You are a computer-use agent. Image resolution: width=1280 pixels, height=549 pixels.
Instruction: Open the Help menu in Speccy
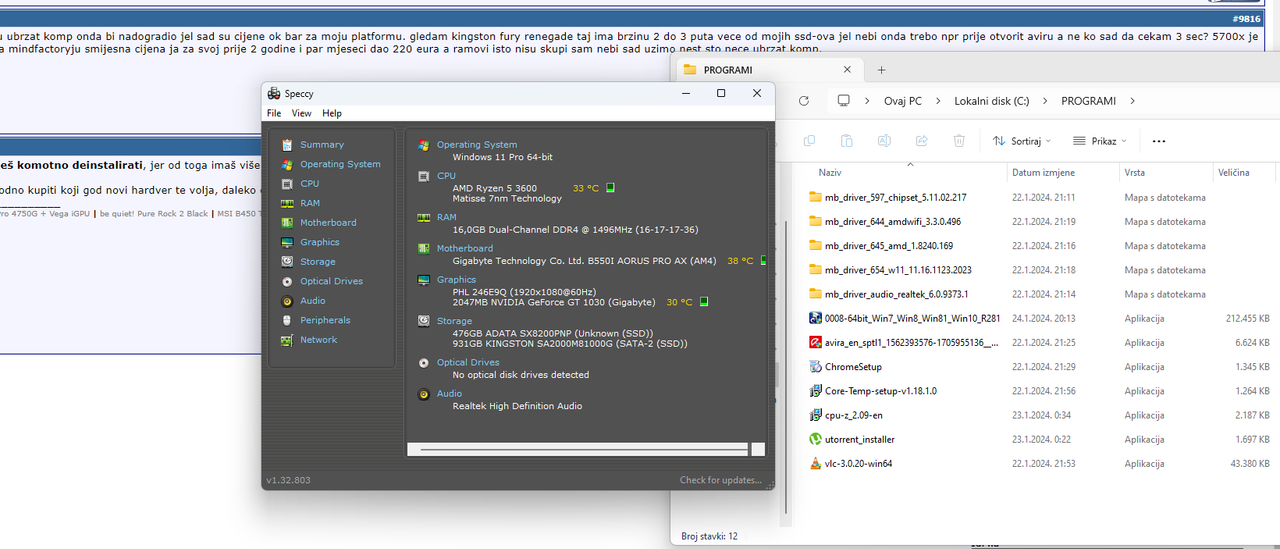click(332, 113)
